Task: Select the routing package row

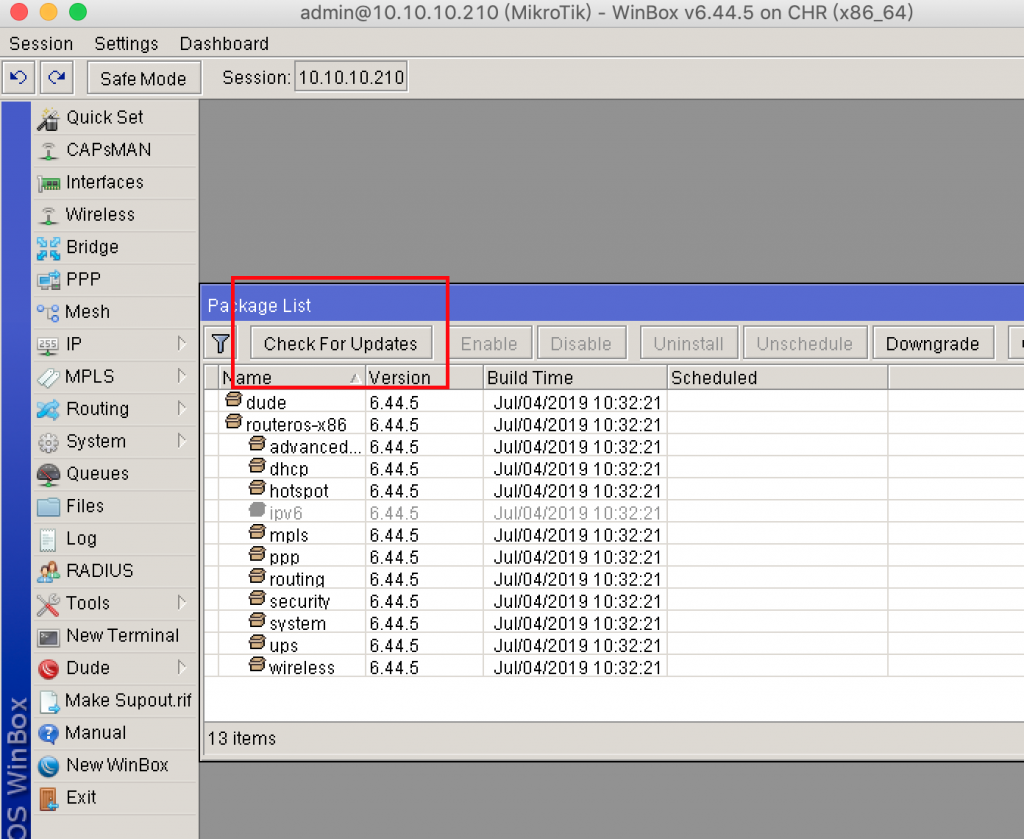Action: 614,579
